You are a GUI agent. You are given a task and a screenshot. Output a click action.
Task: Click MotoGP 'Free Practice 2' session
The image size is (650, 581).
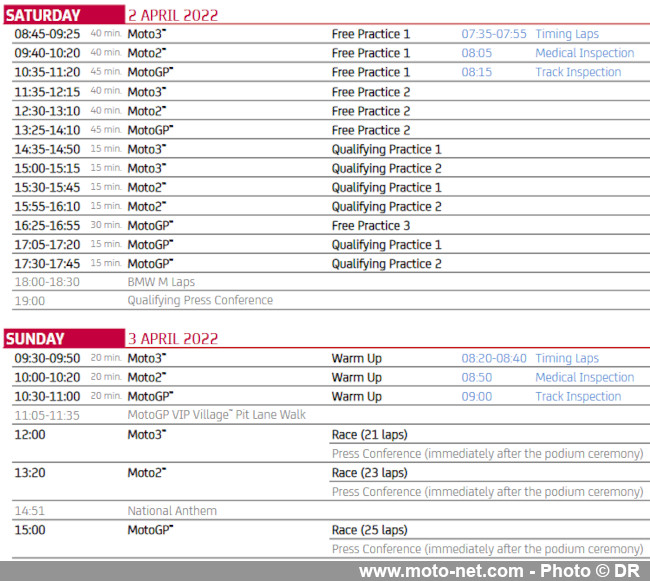(x=371, y=130)
